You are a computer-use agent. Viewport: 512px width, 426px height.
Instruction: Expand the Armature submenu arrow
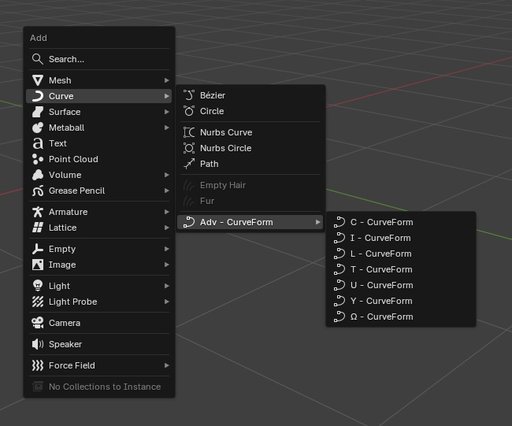pyautogui.click(x=167, y=212)
